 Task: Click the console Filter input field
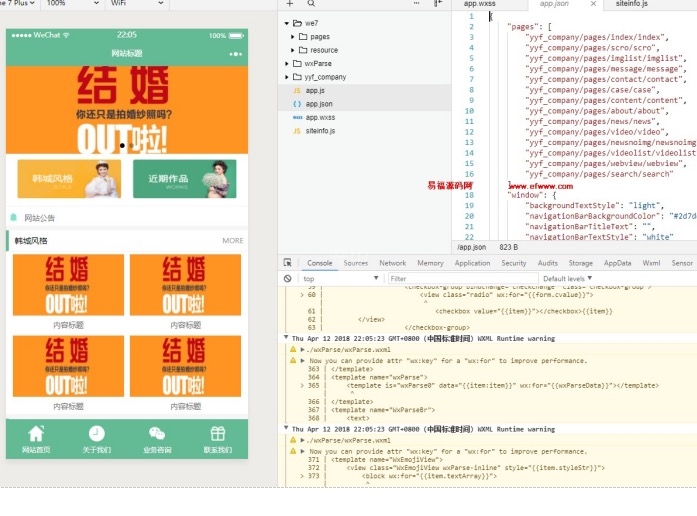click(x=460, y=278)
